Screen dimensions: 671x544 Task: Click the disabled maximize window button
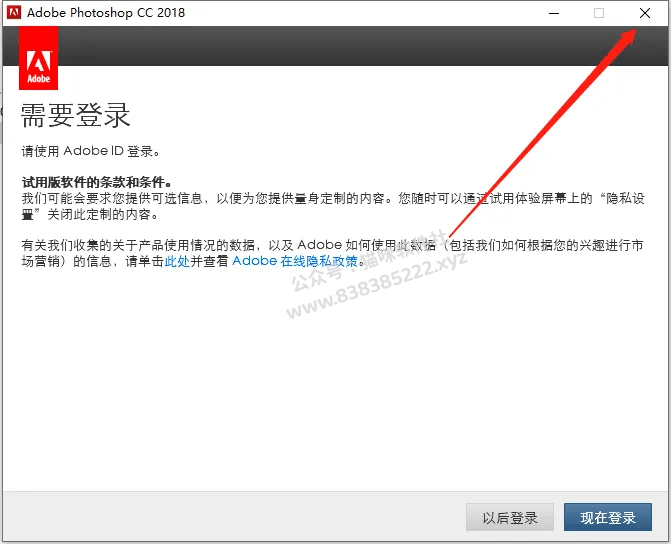(x=599, y=13)
